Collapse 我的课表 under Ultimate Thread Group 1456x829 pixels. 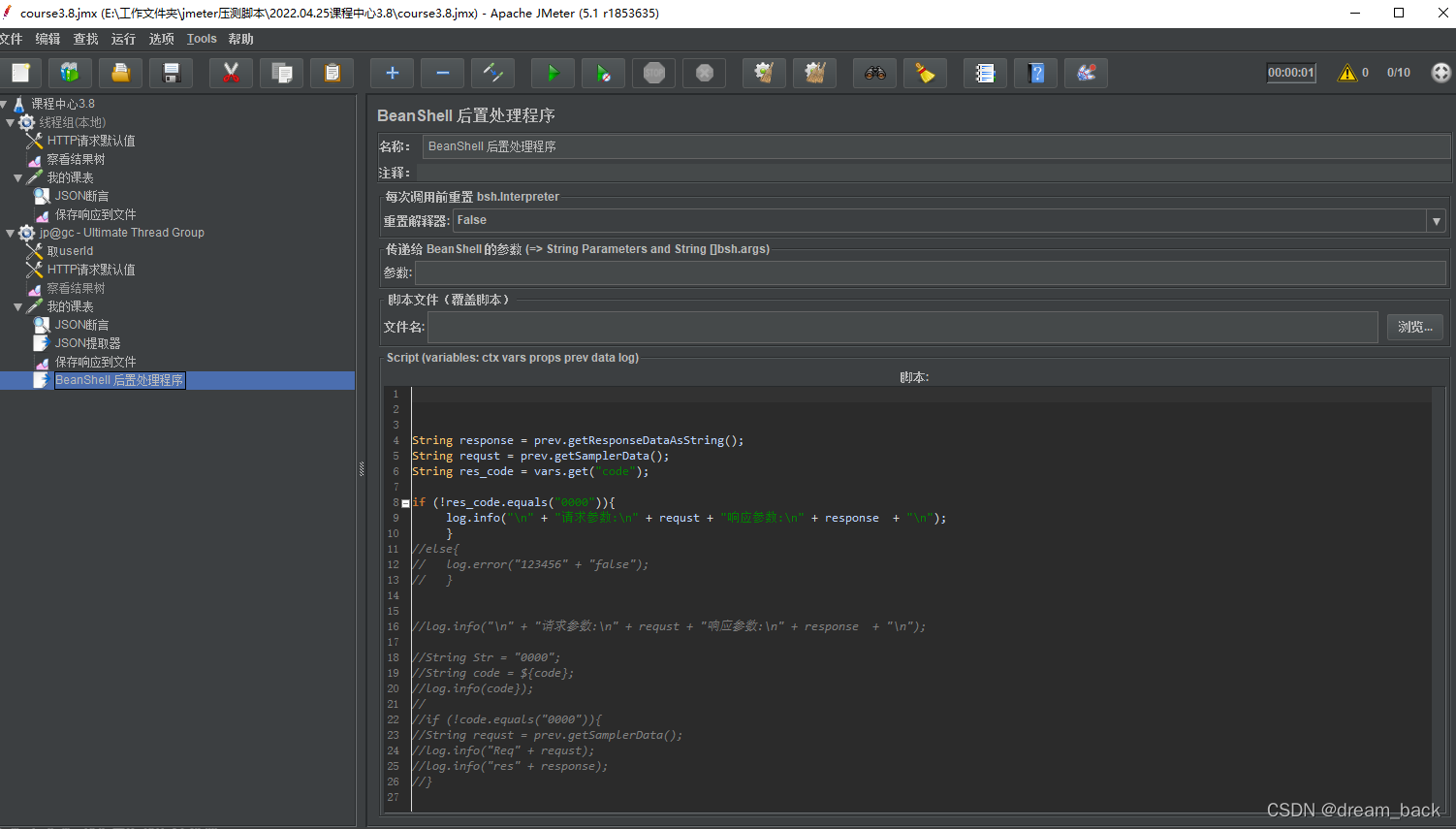click(18, 306)
